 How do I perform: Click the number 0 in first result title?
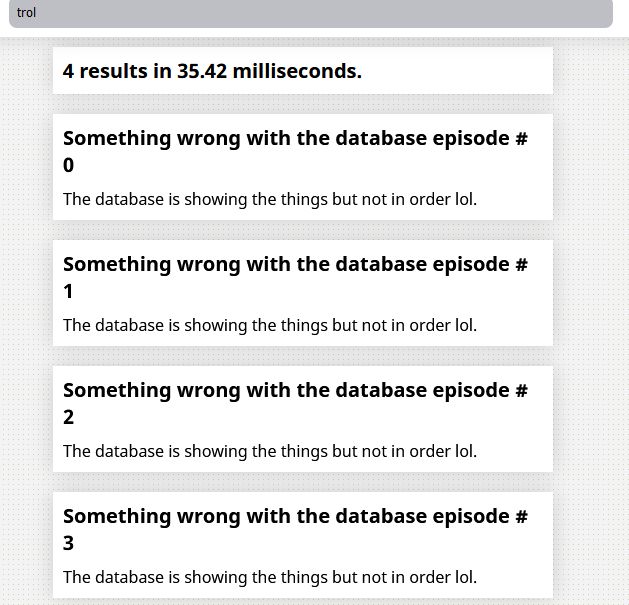pyautogui.click(x=69, y=165)
